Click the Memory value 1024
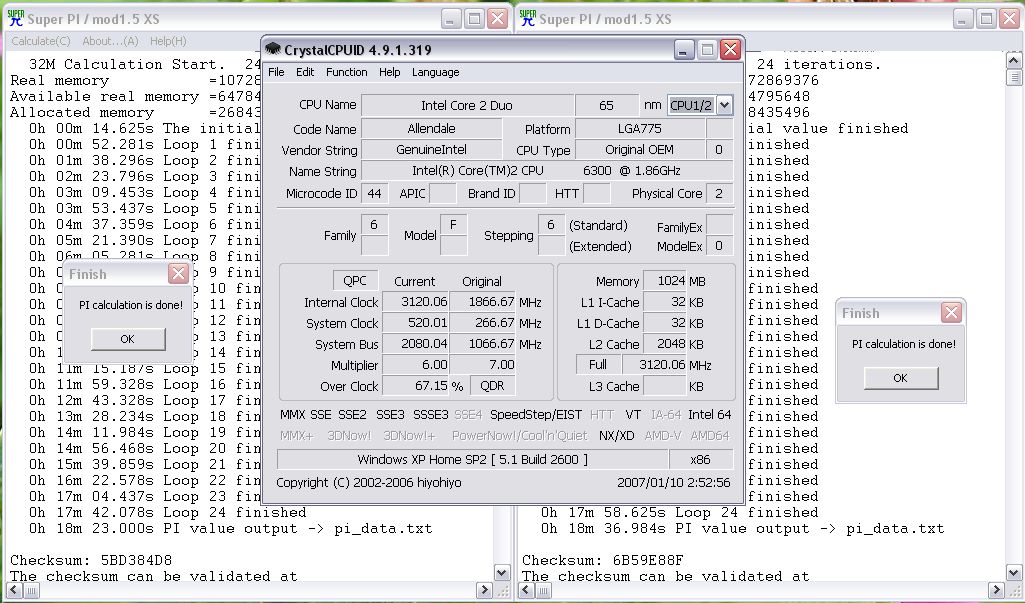Image resolution: width=1025 pixels, height=603 pixels. (x=665, y=281)
